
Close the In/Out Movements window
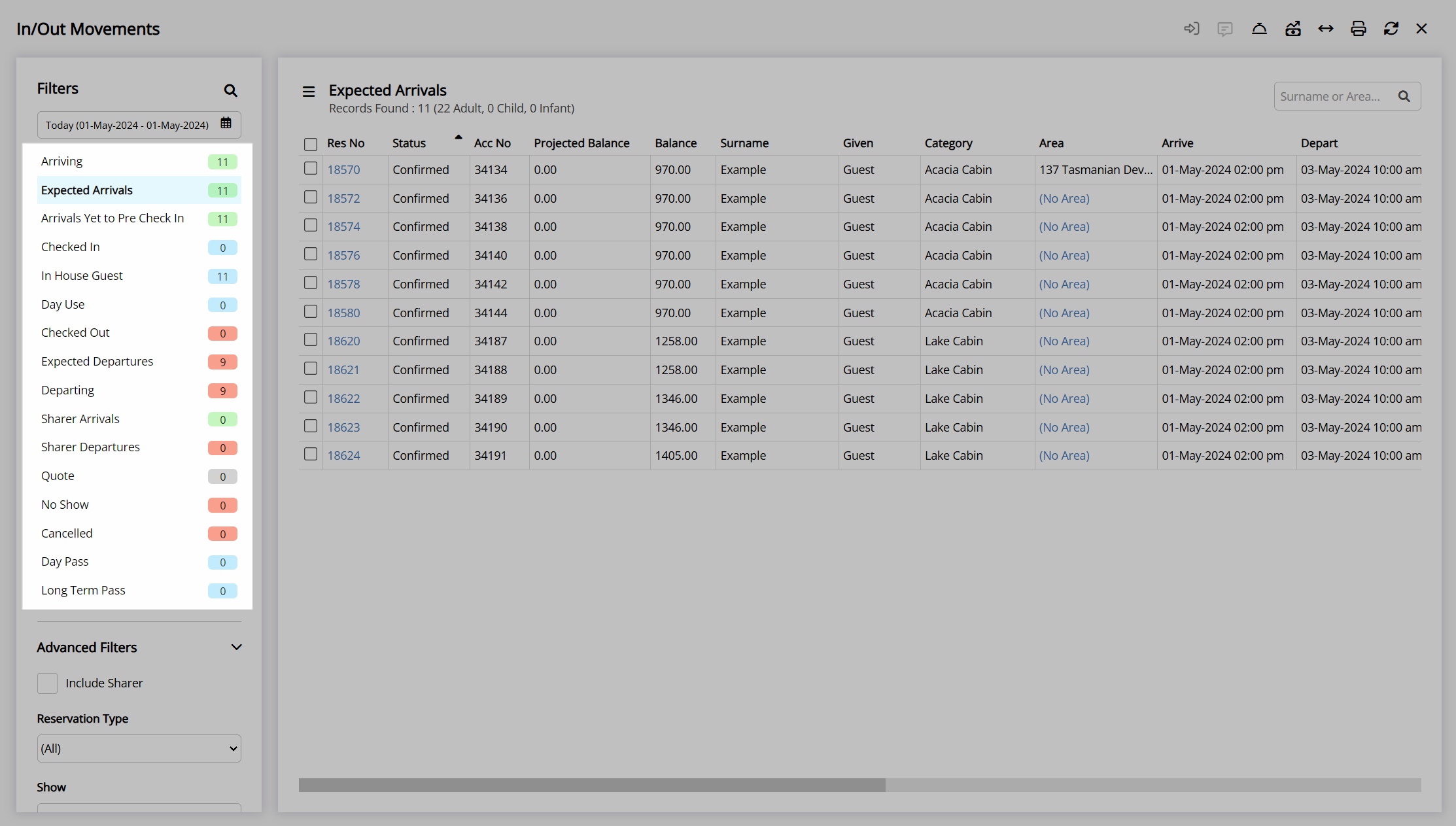1421,29
